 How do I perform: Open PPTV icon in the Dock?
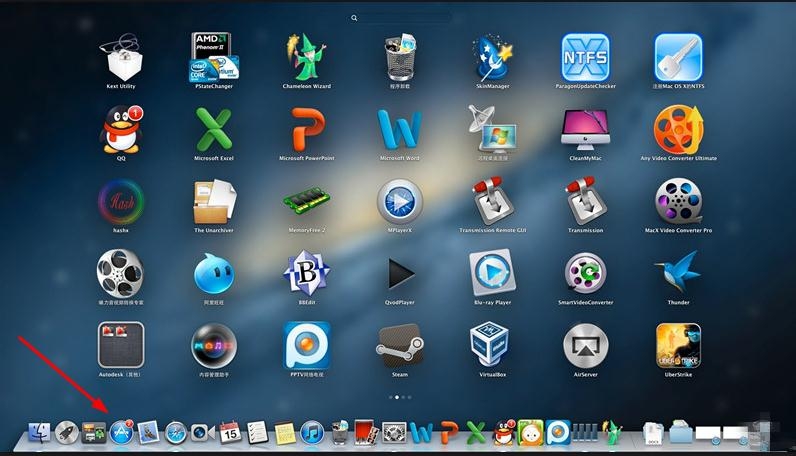click(x=558, y=433)
